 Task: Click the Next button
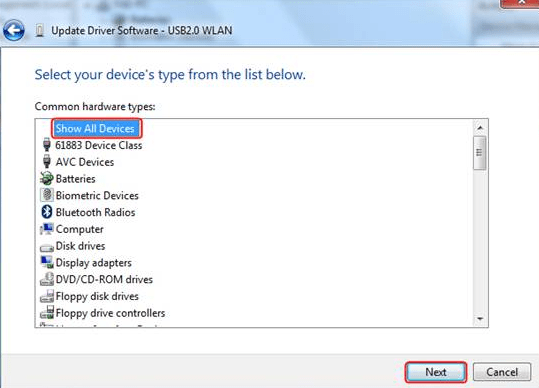coord(436,372)
